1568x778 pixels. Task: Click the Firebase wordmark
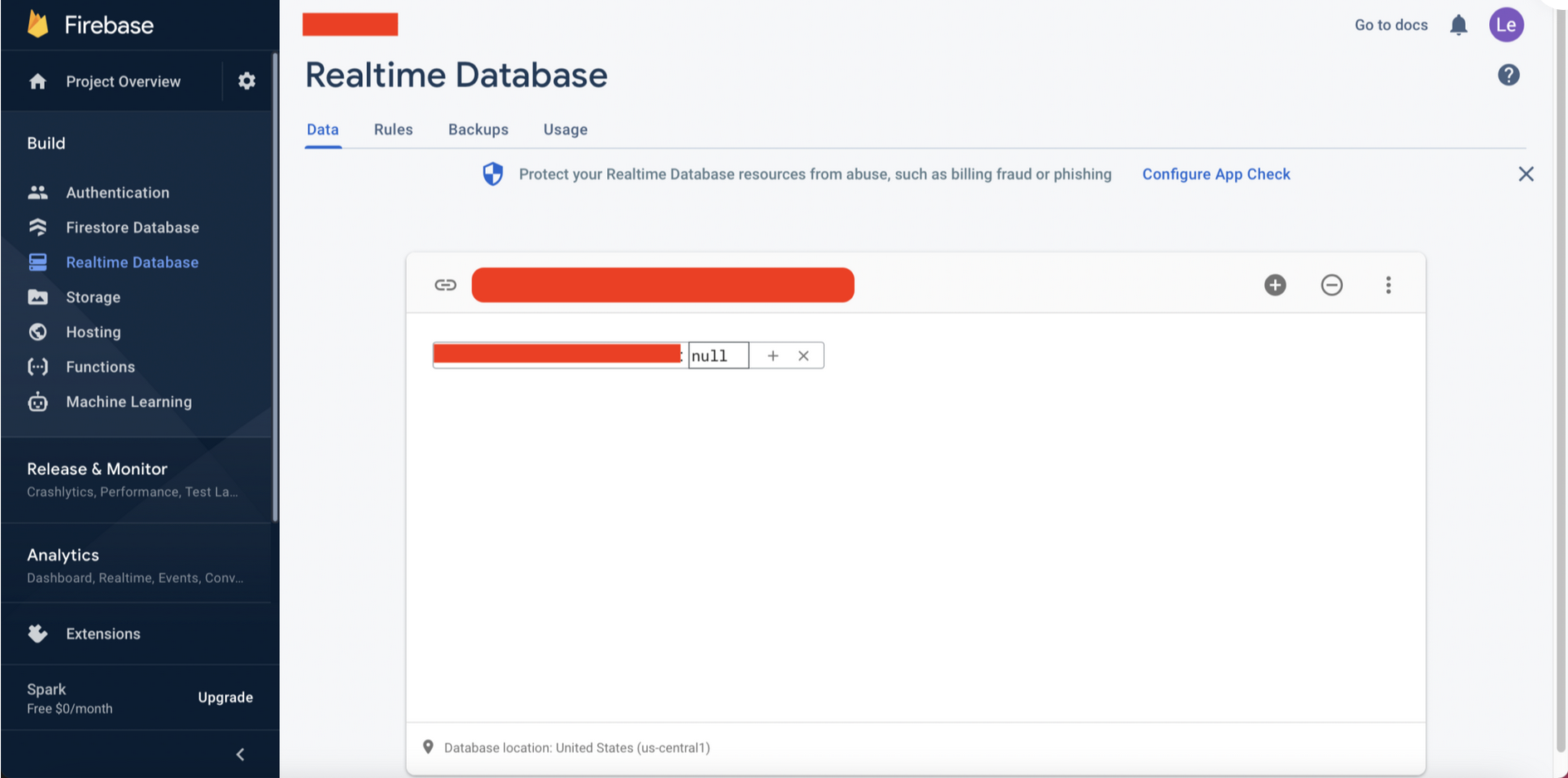(x=109, y=25)
